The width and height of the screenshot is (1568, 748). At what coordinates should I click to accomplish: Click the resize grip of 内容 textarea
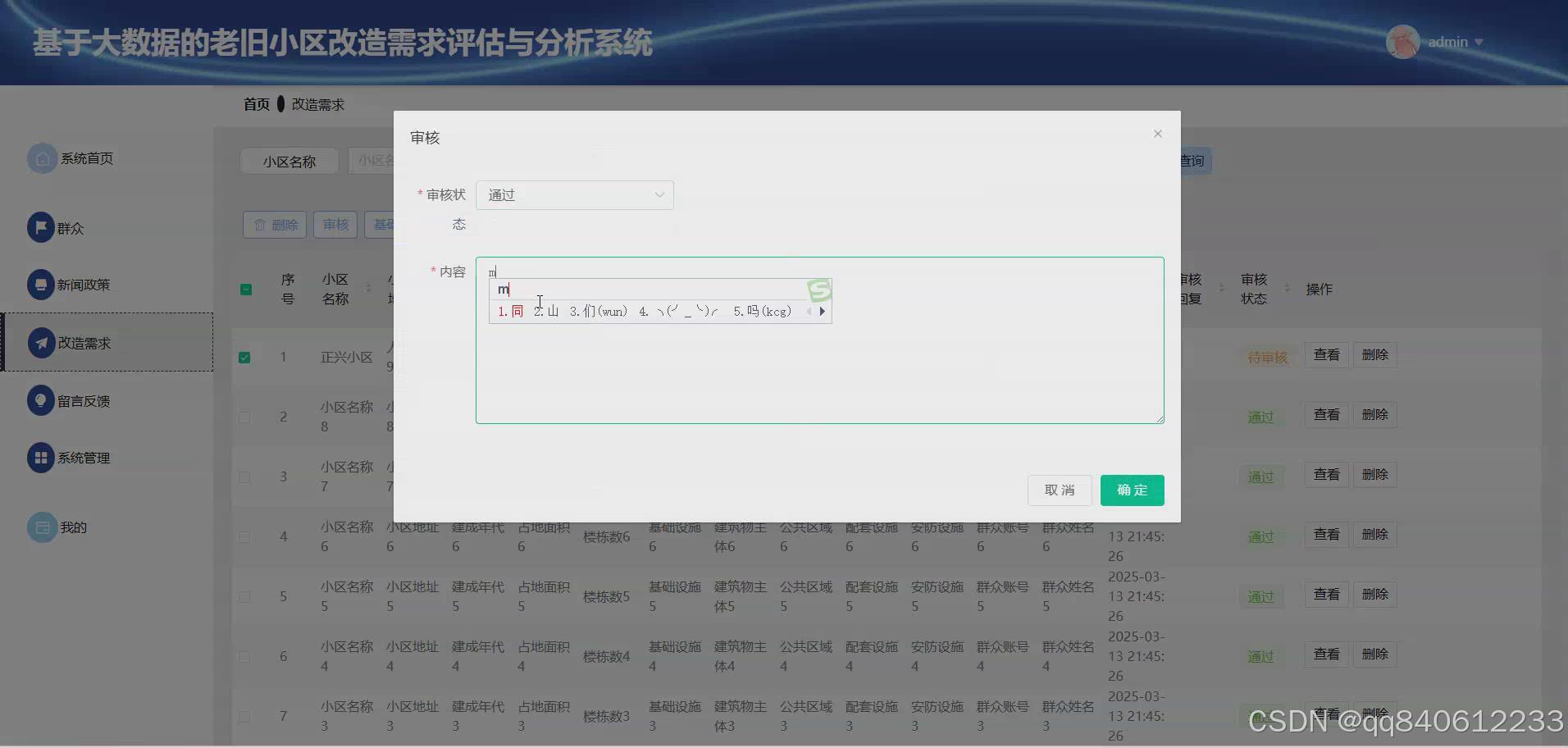click(x=1160, y=419)
